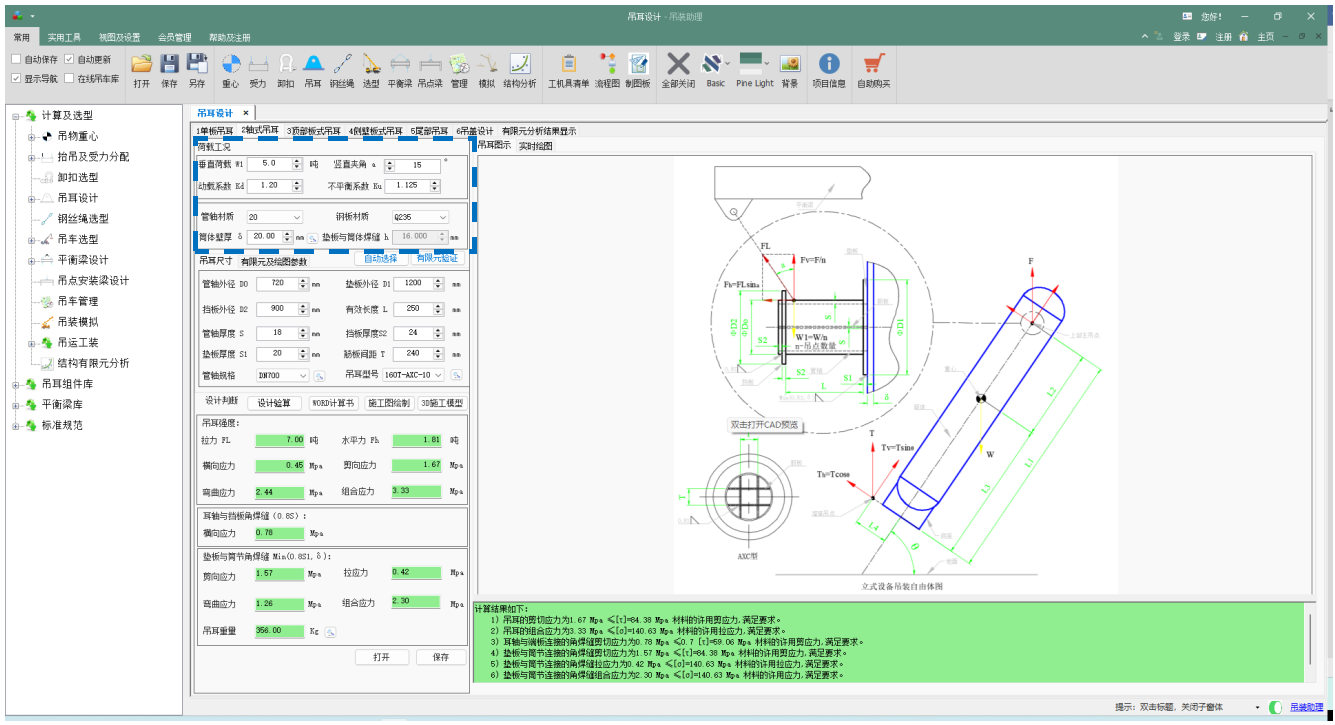Select the 卸扣 shackle tool icon
The height and width of the screenshot is (725, 1335).
pos(286,63)
